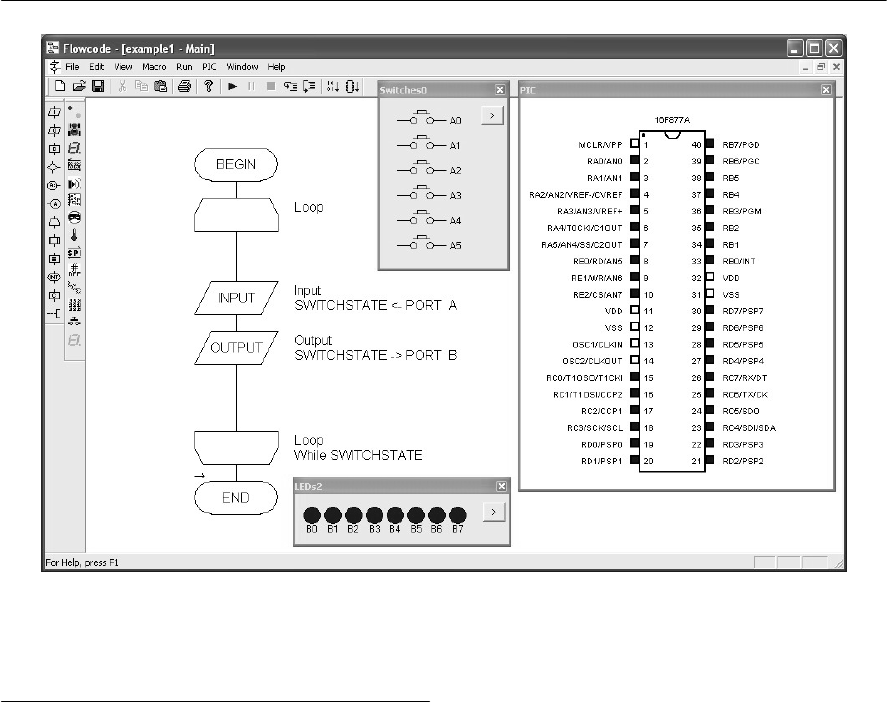The width and height of the screenshot is (887, 702).
Task: Open the Run menu
Action: (184, 67)
